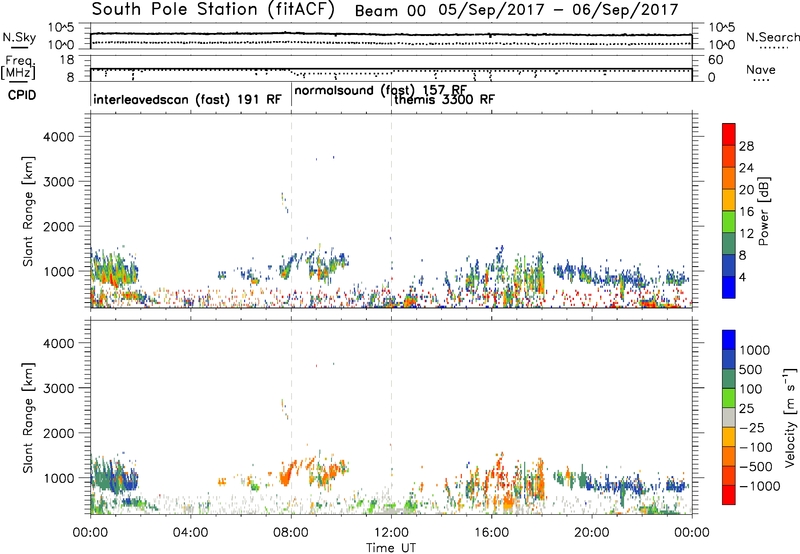
Task: Click the '-500' label on the Velocity colorbar
Action: pos(757,467)
